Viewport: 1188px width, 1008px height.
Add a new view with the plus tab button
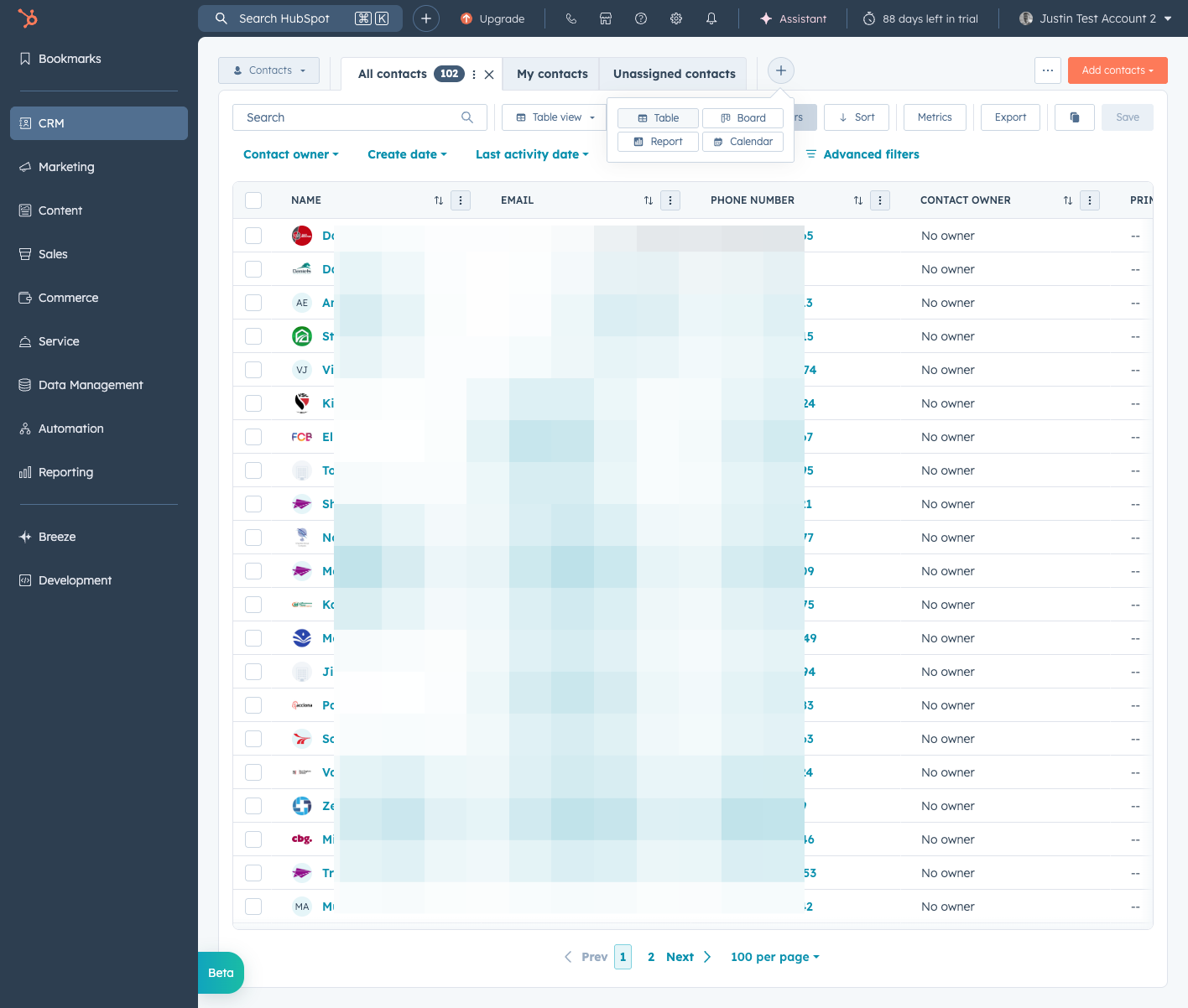tap(781, 70)
